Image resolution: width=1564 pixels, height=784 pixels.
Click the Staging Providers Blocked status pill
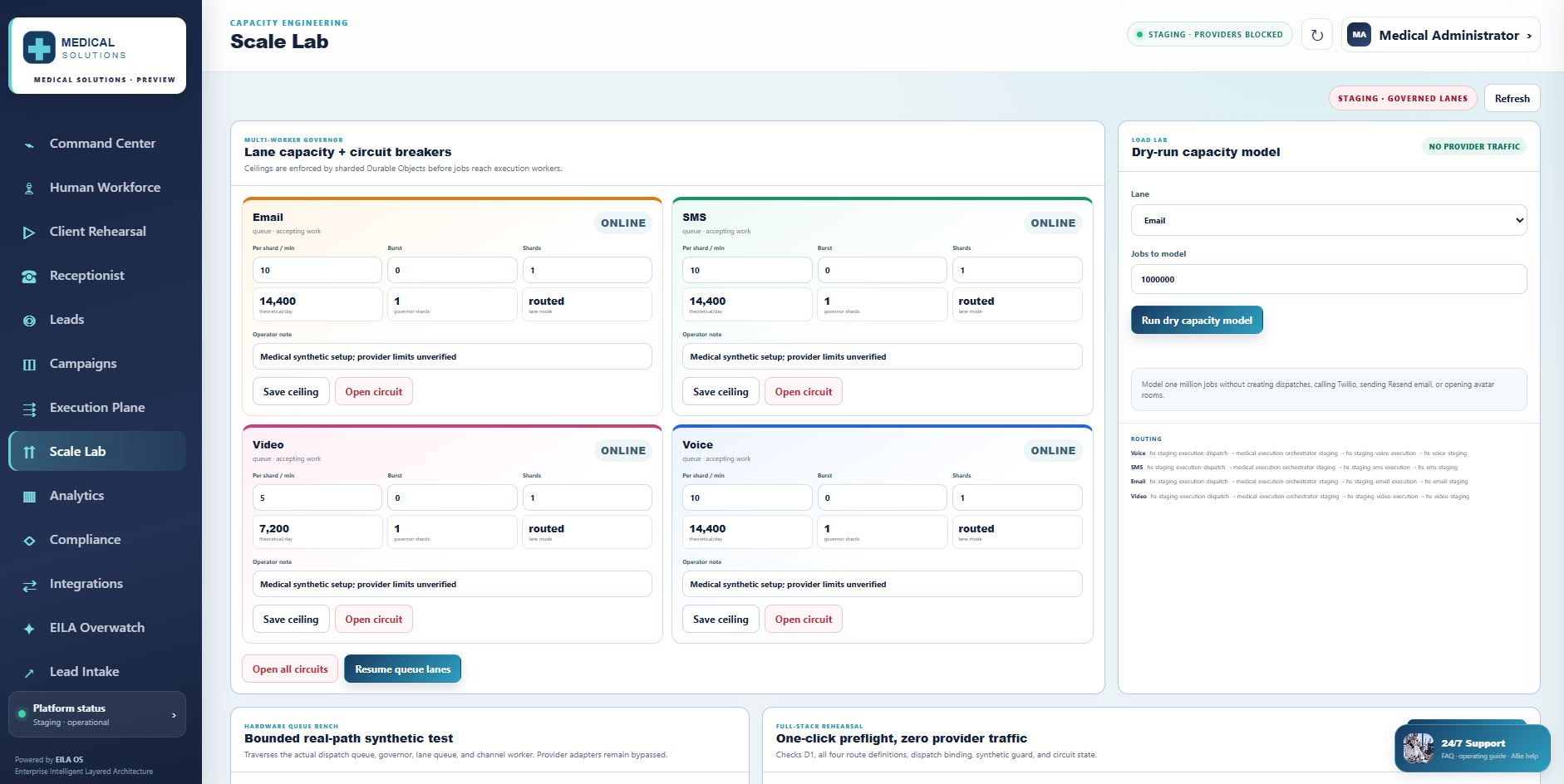point(1209,35)
